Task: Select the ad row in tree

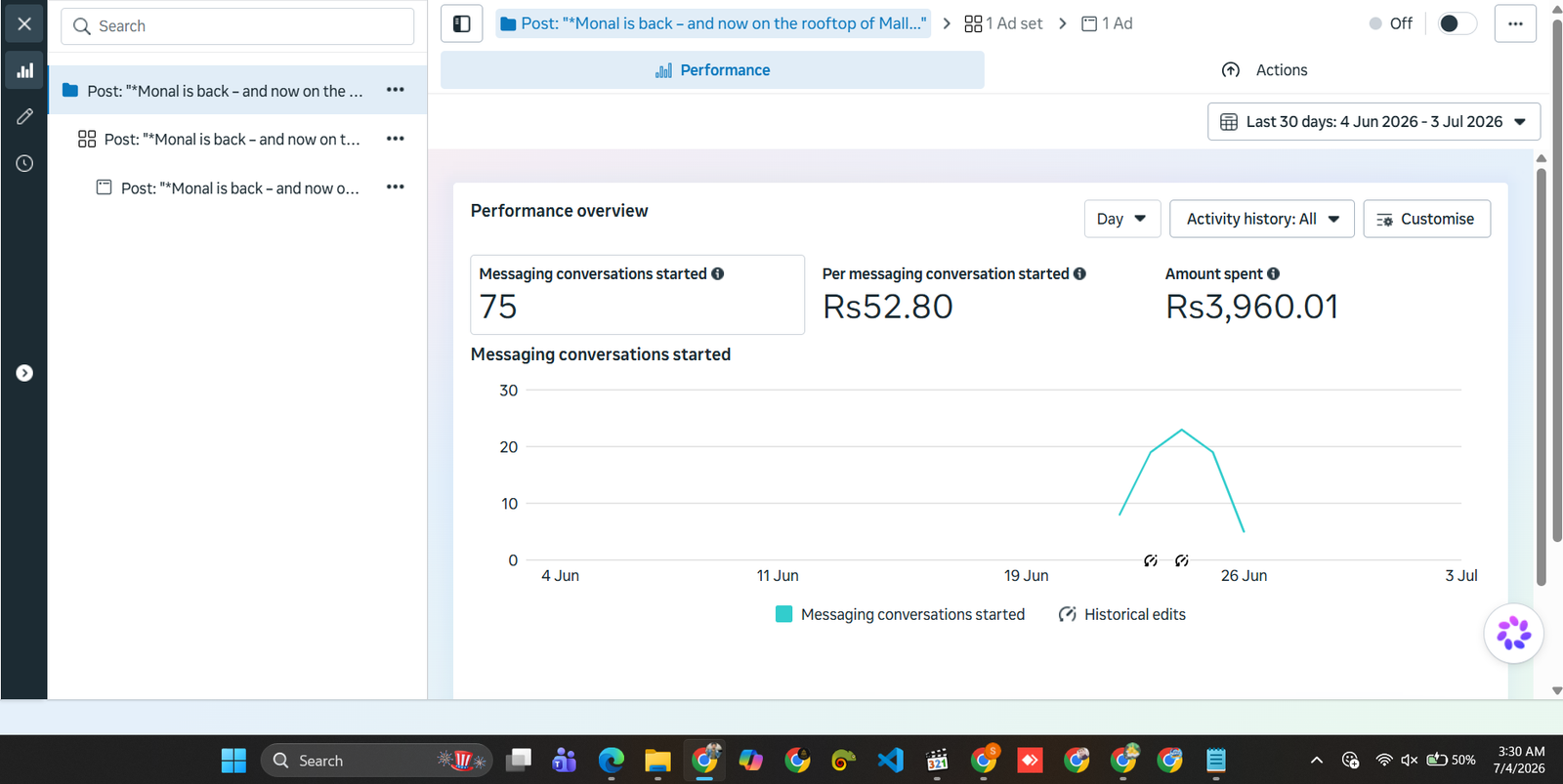Action: pos(237,187)
